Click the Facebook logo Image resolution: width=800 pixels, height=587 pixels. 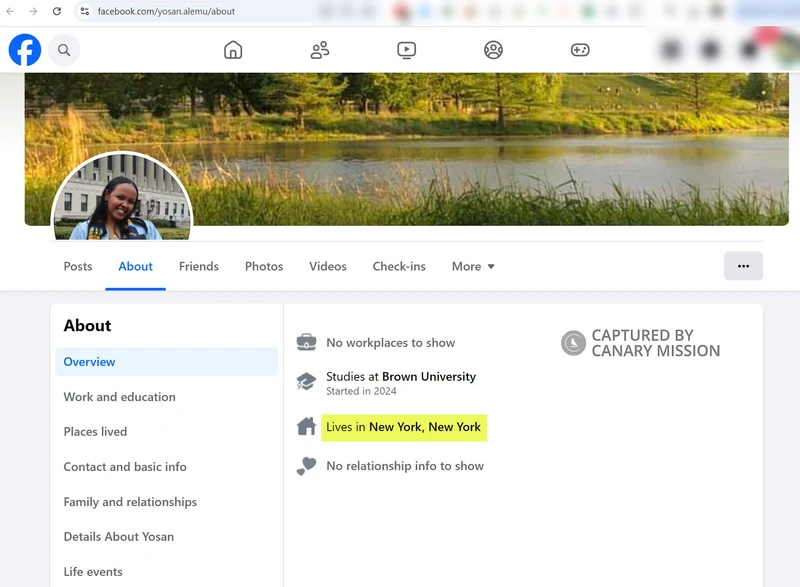(x=23, y=49)
